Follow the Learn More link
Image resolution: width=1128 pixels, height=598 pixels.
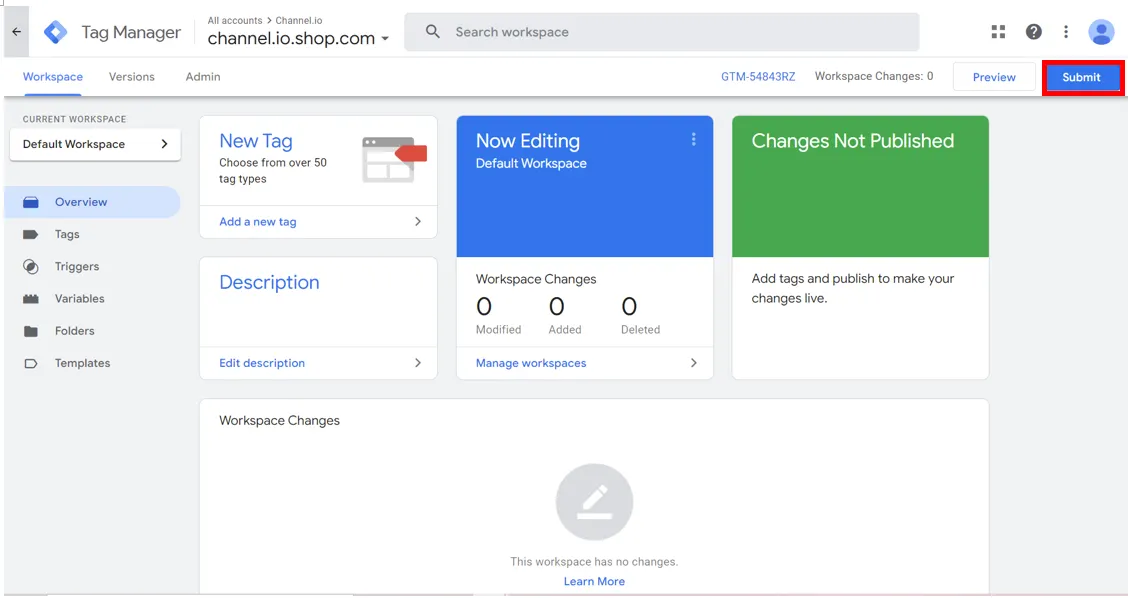594,582
